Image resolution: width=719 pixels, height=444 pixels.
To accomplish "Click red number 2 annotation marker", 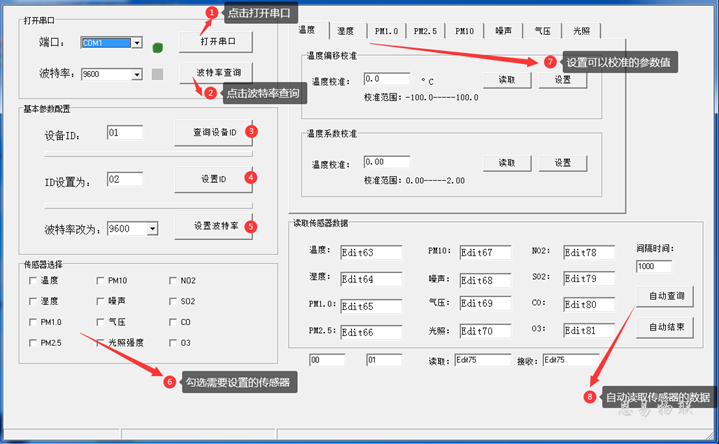I will (210, 93).
